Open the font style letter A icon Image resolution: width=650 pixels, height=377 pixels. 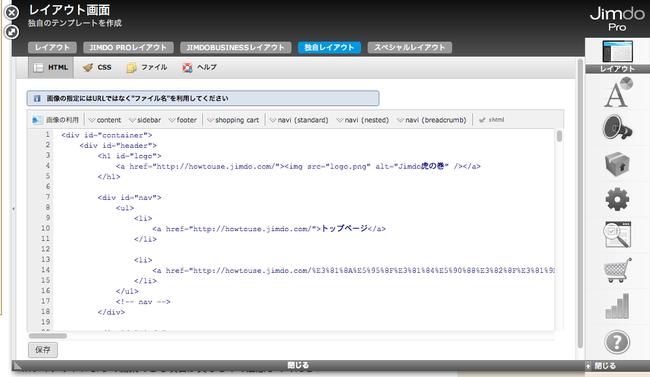click(x=617, y=92)
